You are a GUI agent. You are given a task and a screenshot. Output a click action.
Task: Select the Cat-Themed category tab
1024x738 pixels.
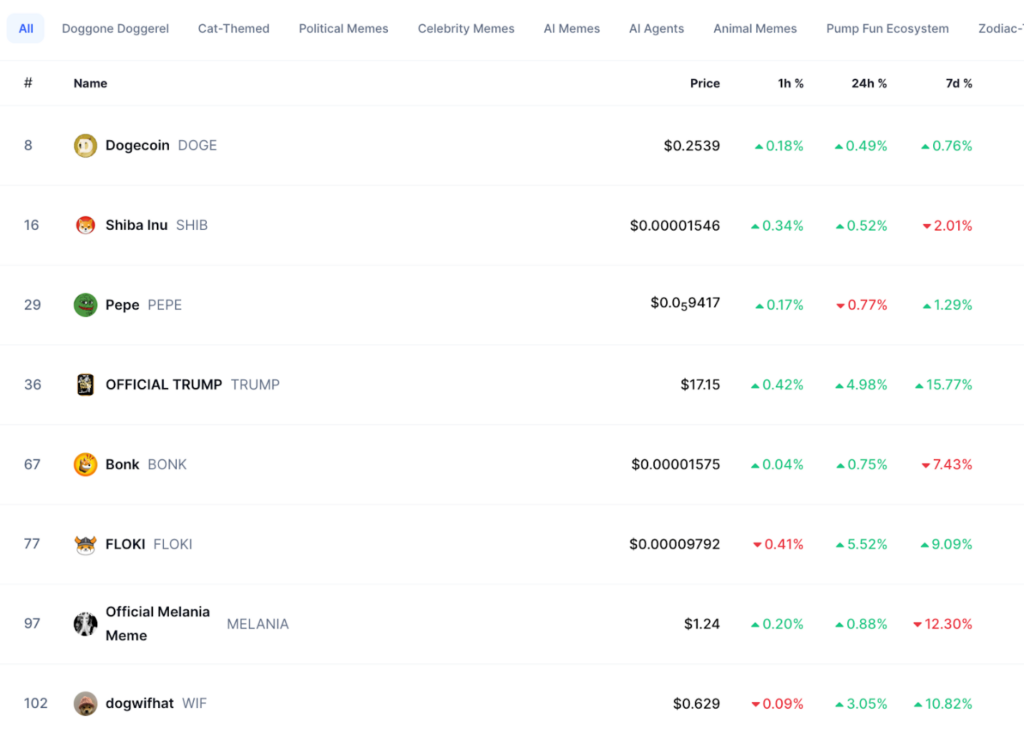tap(233, 29)
